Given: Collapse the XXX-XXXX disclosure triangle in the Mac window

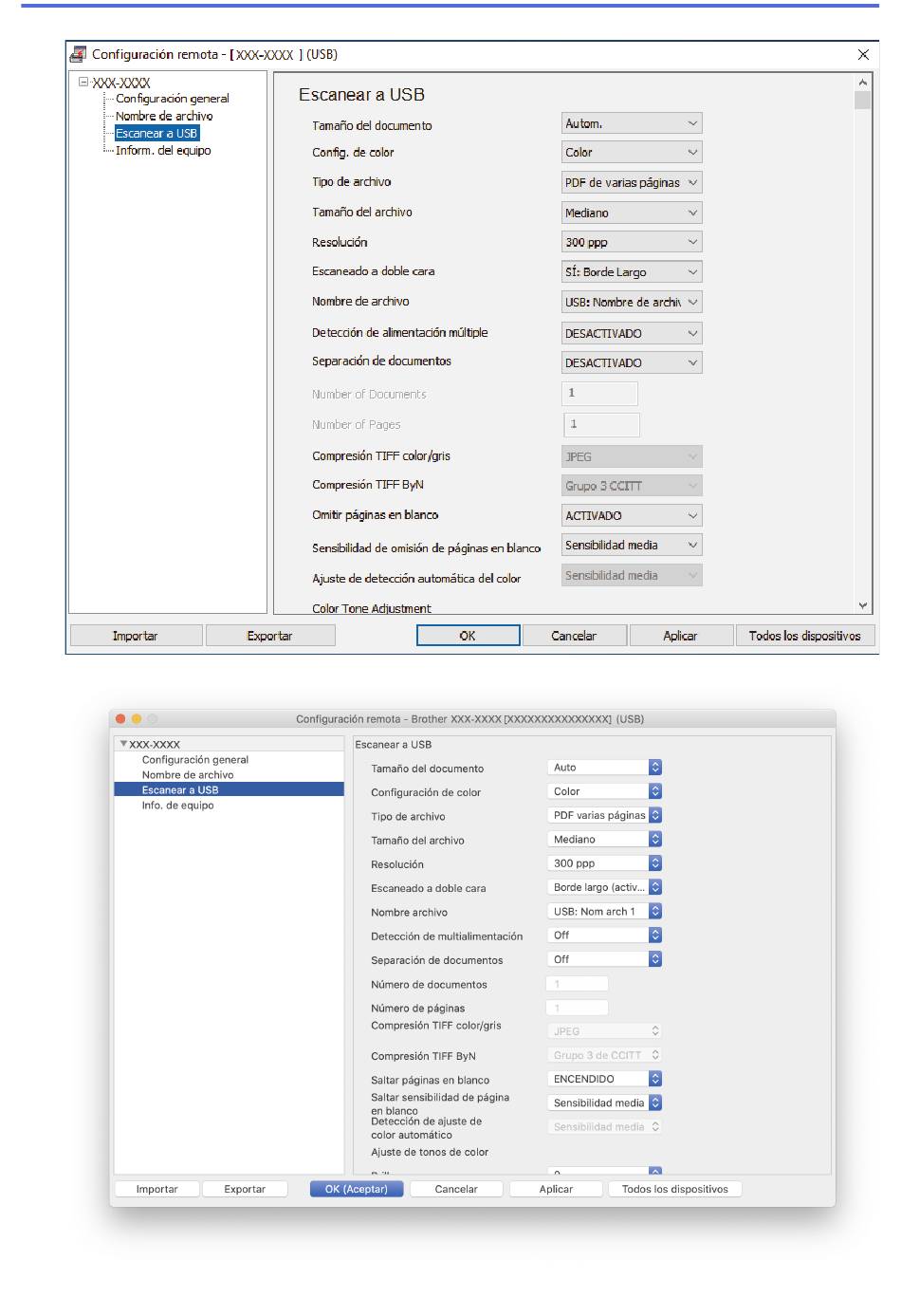Looking at the screenshot, I should [x=123, y=745].
